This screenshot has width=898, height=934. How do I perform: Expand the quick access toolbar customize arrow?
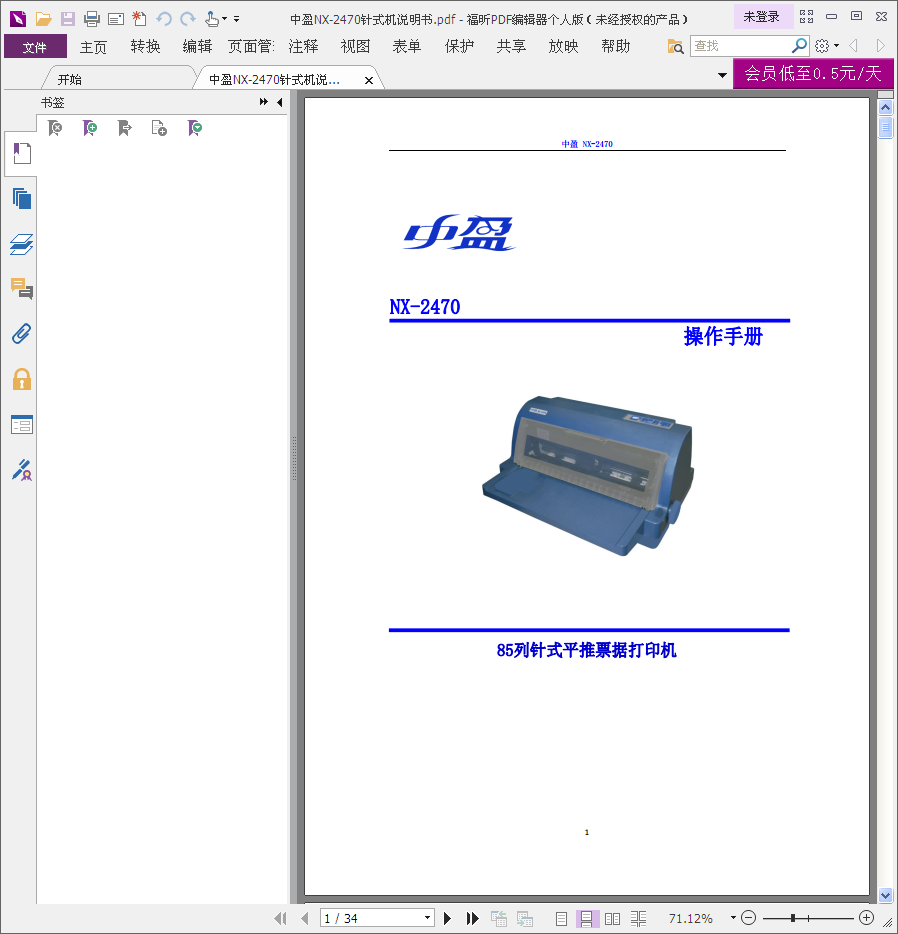[x=236, y=19]
